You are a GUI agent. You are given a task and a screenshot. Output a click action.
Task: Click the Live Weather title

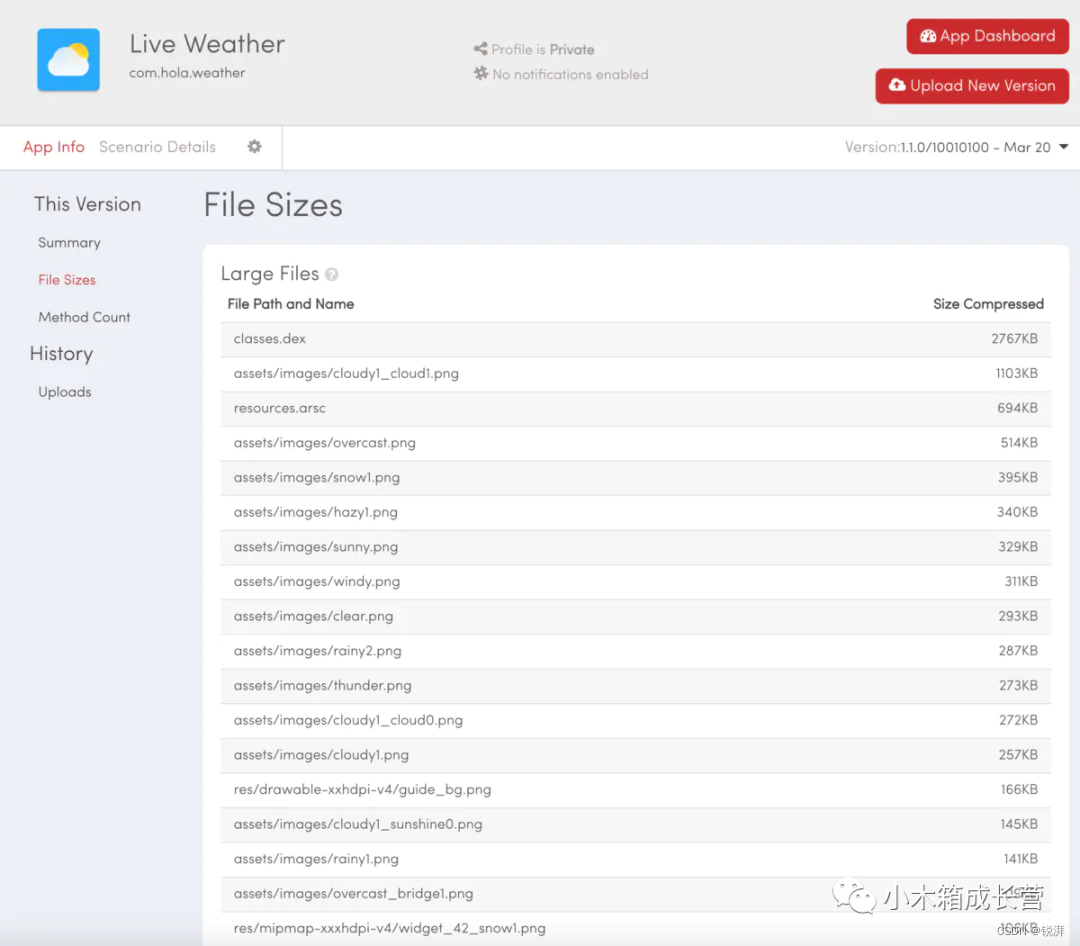pyautogui.click(x=207, y=44)
